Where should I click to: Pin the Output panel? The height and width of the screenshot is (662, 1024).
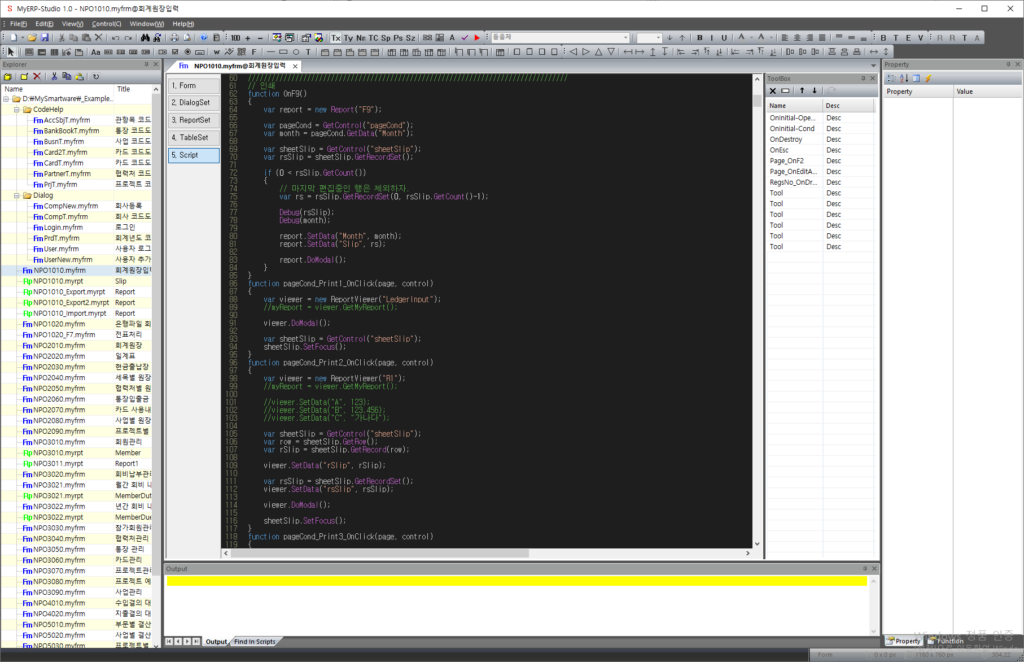tap(865, 569)
